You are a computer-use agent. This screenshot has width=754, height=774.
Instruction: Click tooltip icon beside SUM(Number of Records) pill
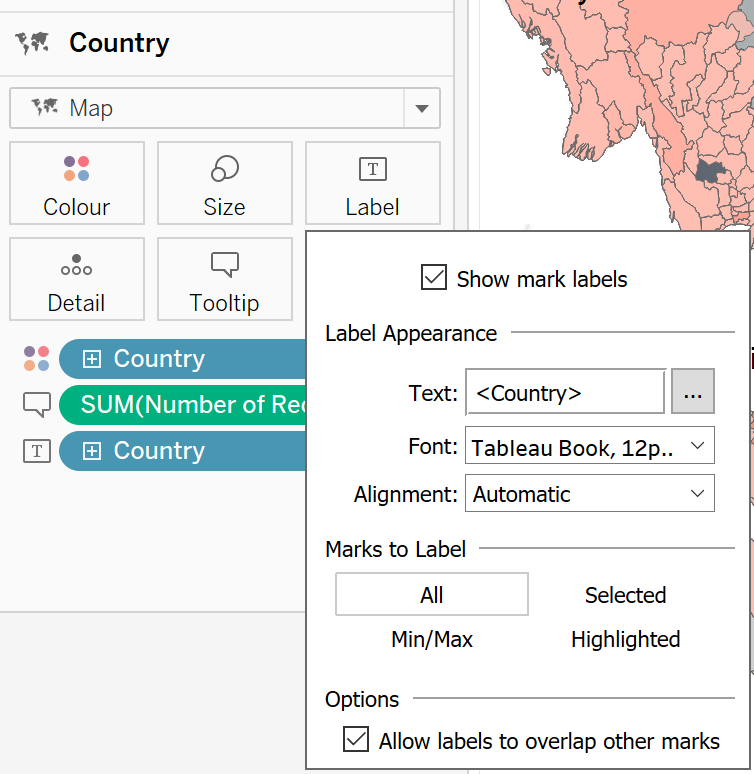tap(36, 404)
